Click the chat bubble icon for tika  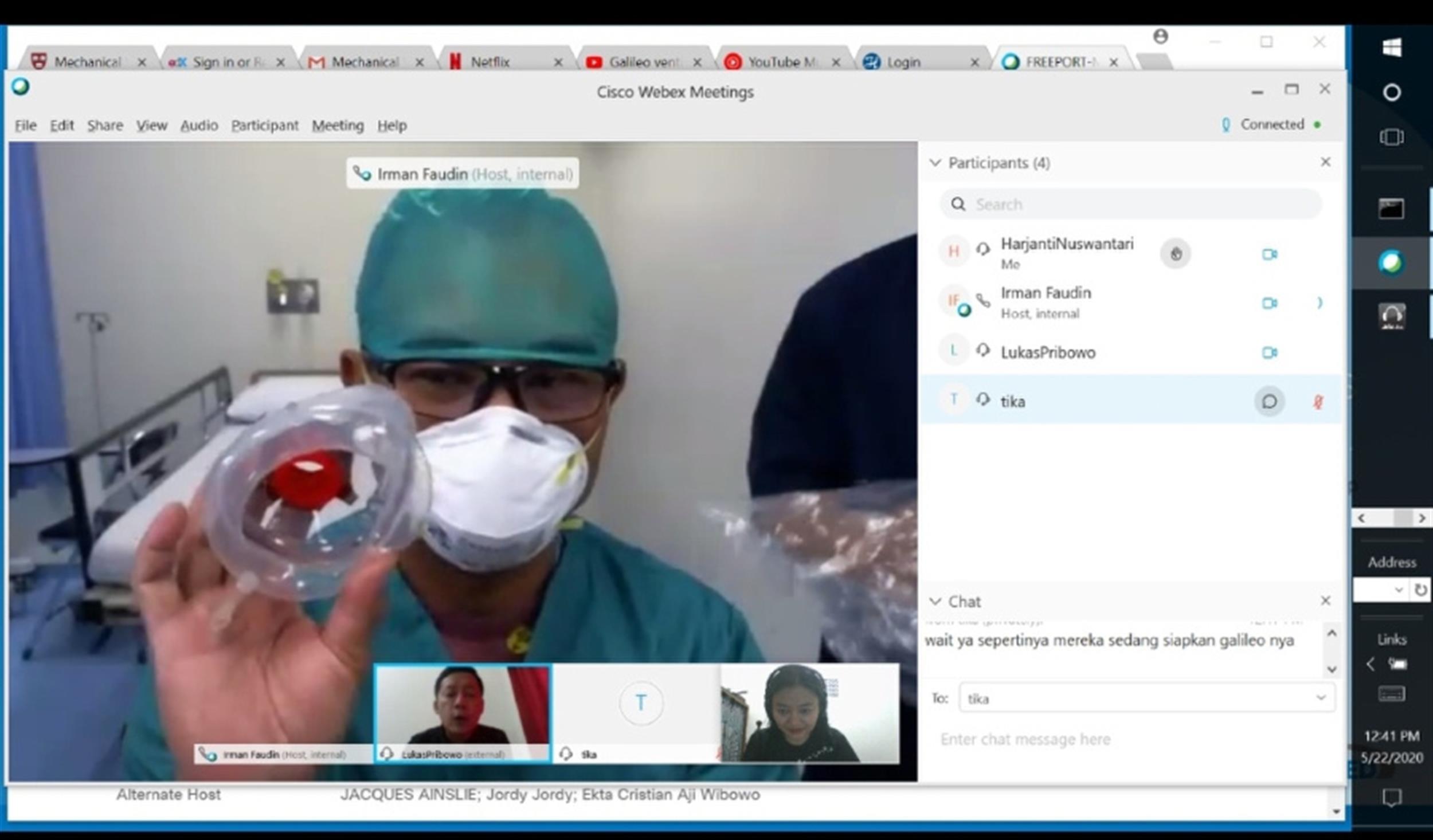coord(1269,401)
